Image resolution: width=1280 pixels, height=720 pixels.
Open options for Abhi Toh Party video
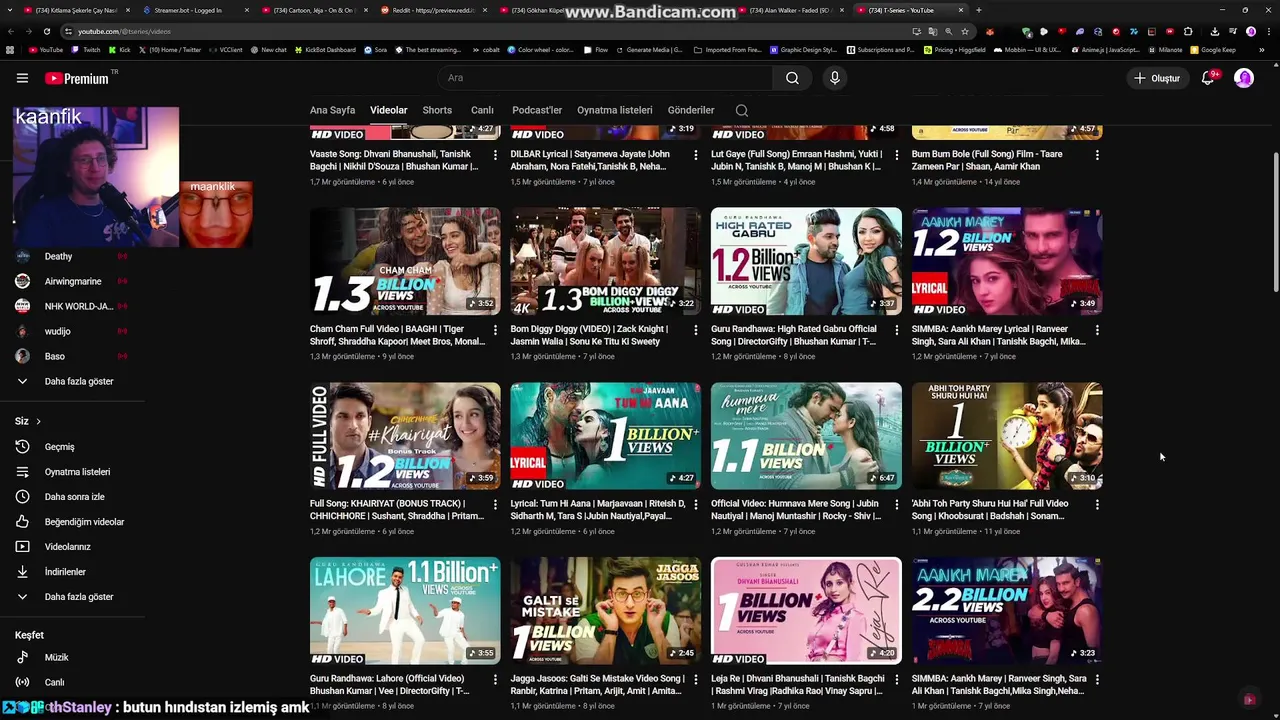[x=1097, y=505]
